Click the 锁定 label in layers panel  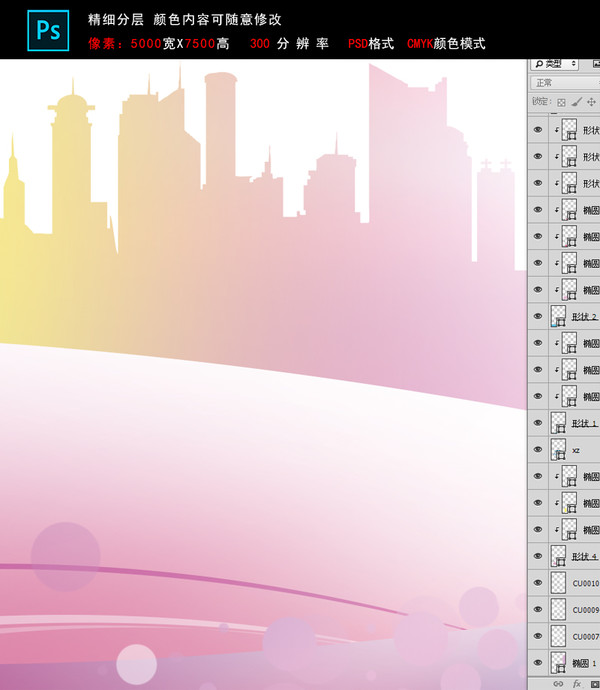tap(541, 102)
